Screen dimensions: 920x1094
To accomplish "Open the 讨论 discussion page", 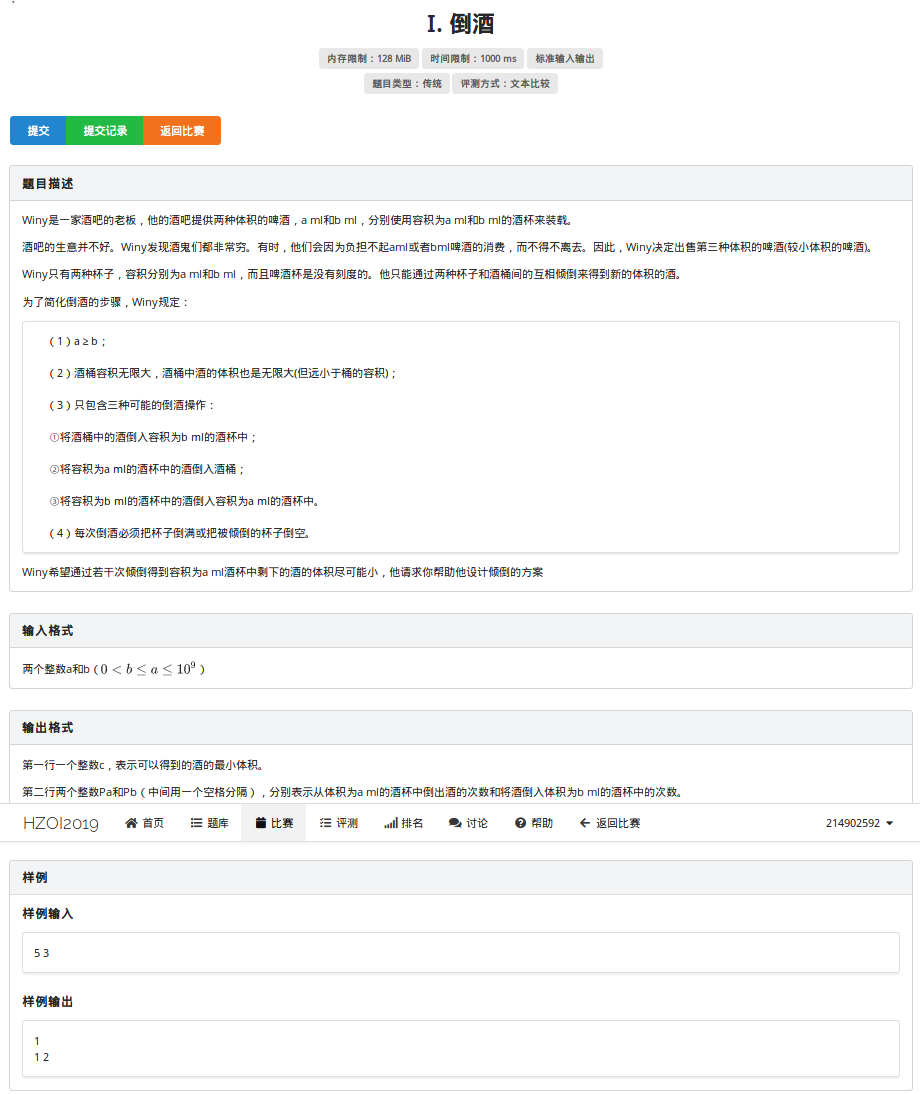I will [x=468, y=823].
